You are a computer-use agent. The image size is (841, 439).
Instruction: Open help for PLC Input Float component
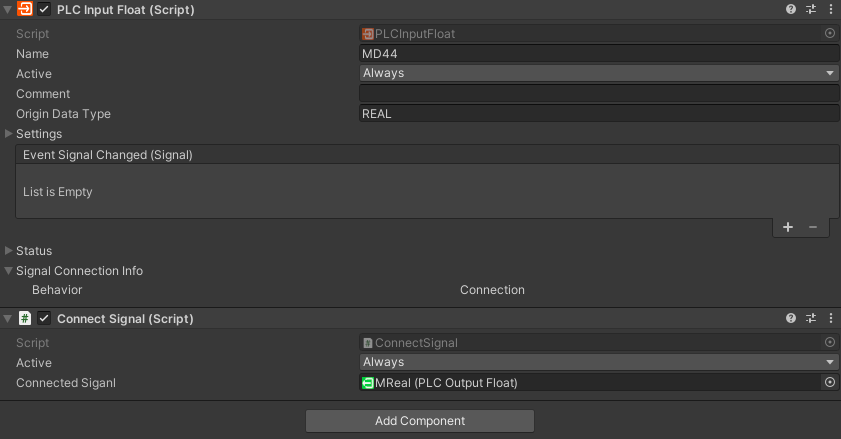click(791, 9)
